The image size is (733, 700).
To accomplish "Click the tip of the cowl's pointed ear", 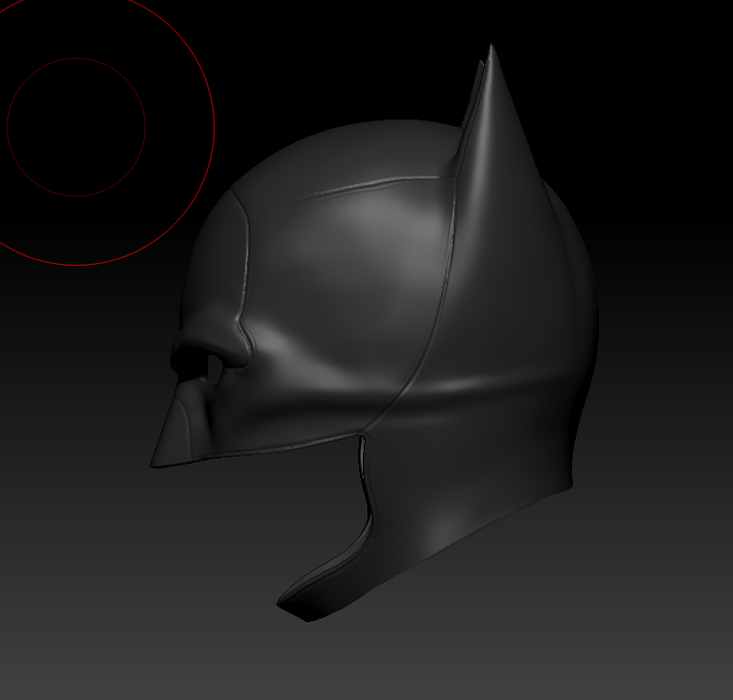I will point(491,50).
